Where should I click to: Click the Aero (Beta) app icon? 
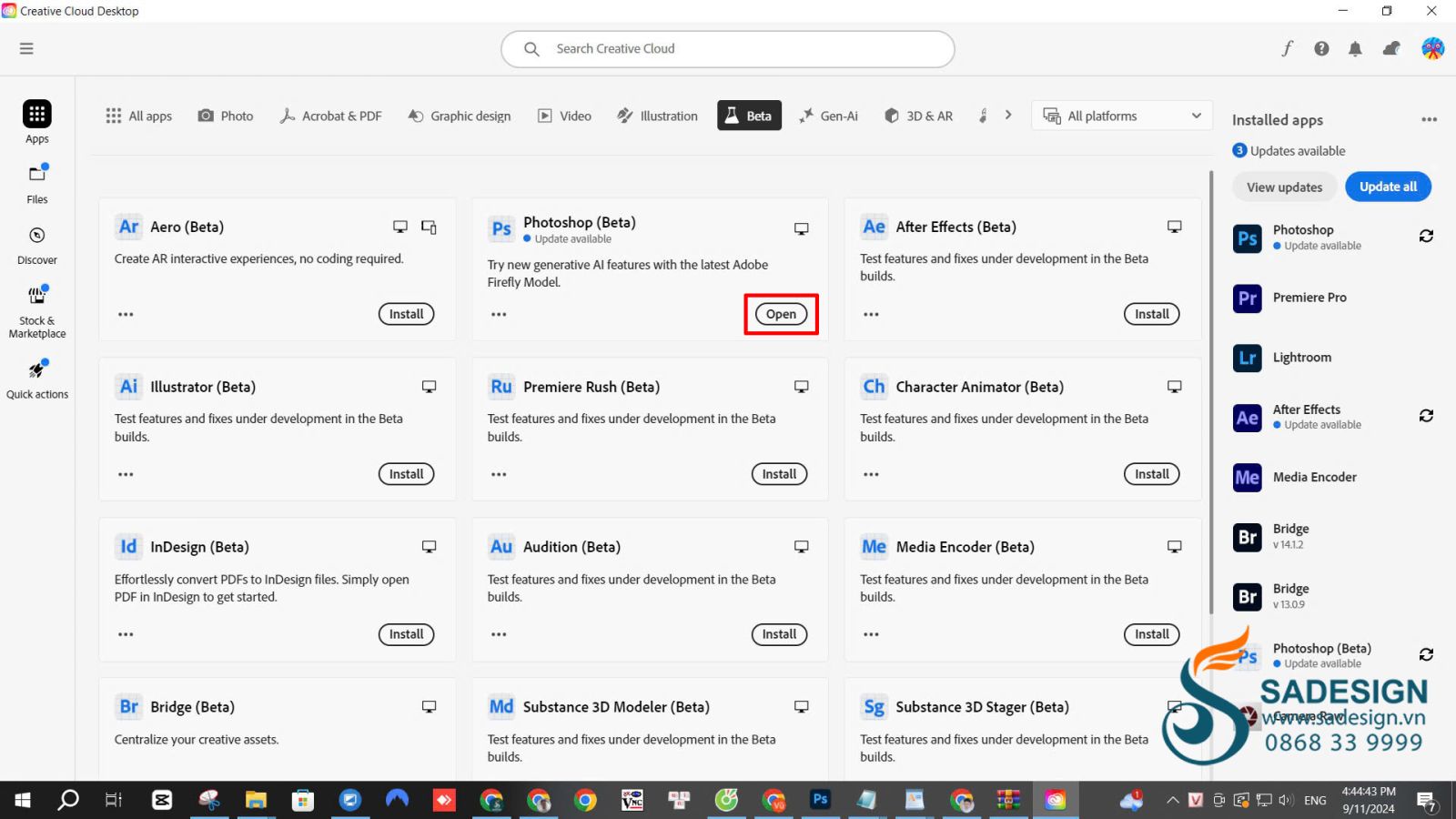click(x=128, y=227)
